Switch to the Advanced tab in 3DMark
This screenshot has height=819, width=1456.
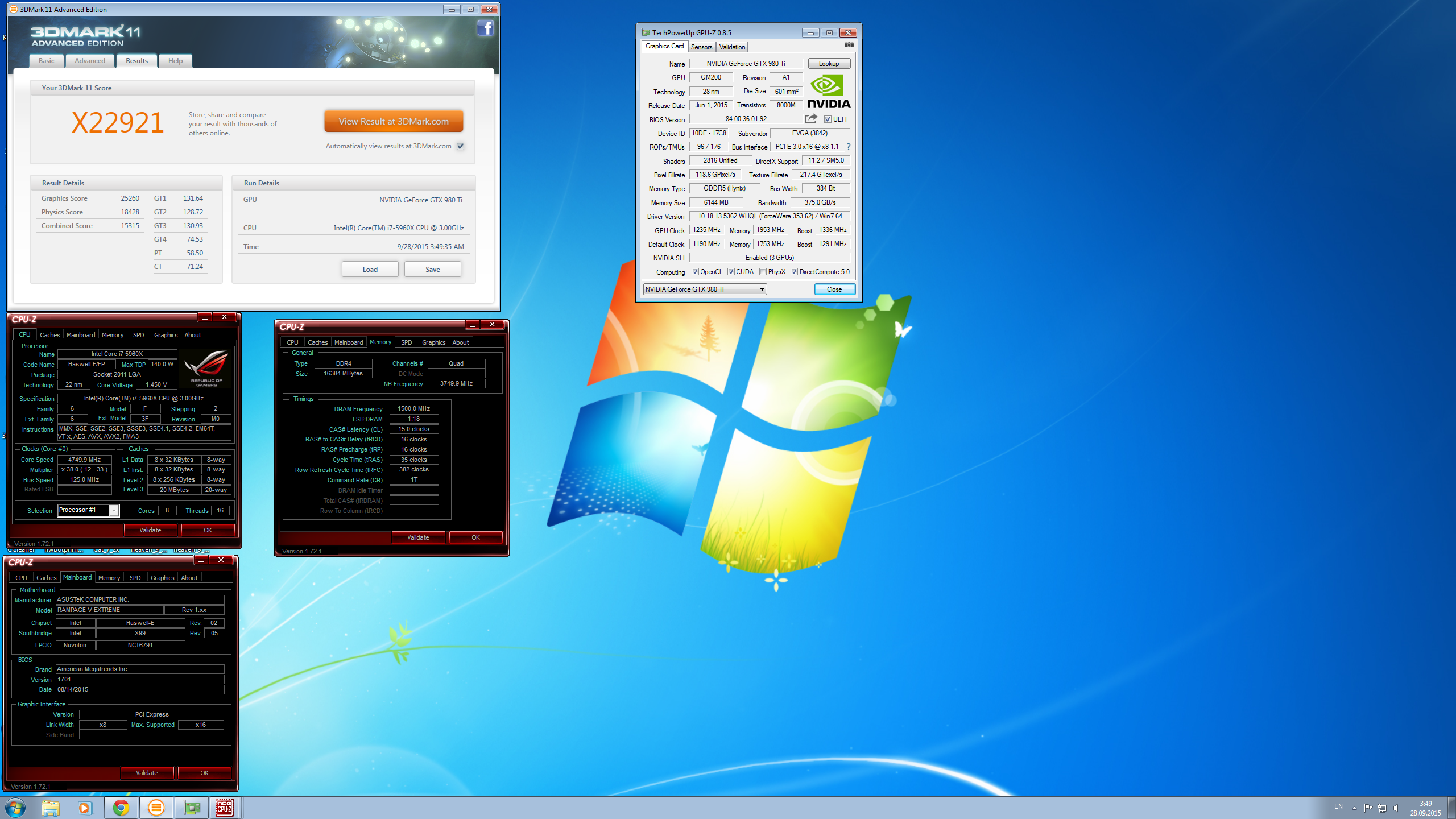pos(90,61)
